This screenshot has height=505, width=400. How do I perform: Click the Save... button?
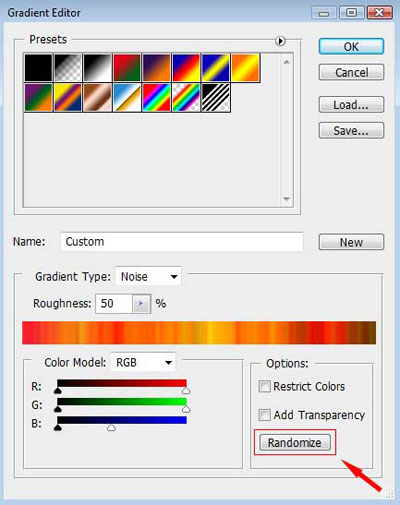[x=351, y=131]
